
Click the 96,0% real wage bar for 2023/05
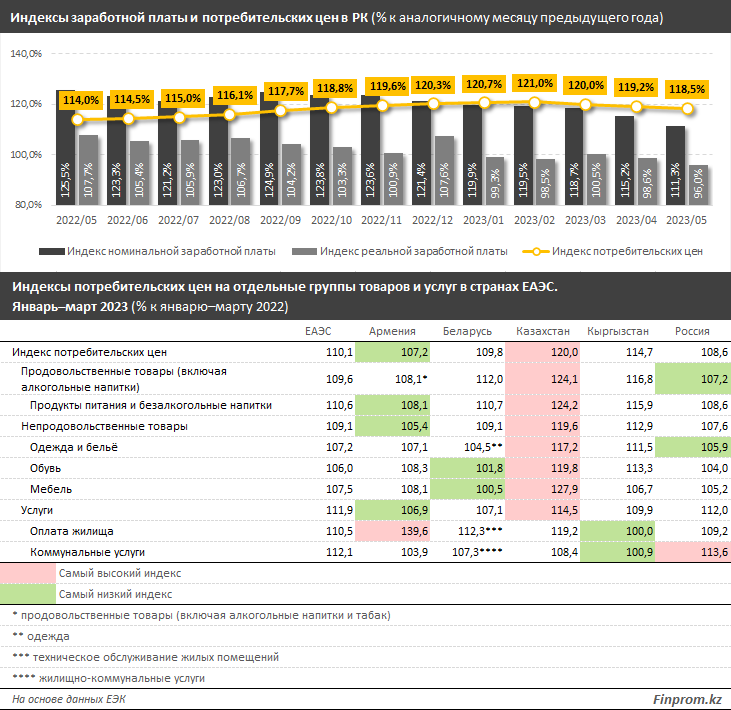click(x=698, y=185)
